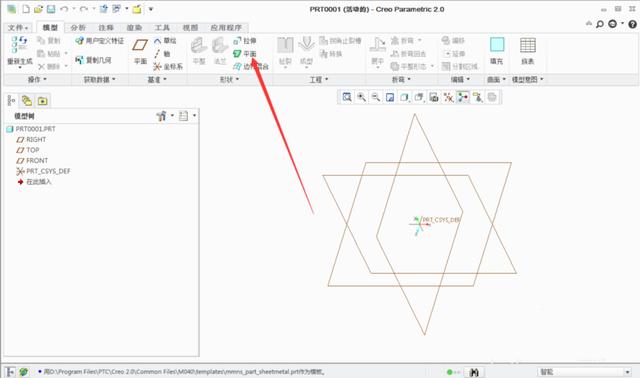The width and height of the screenshot is (640, 378).
Task: Open View Manager in the graphics toolbar
Action: tap(434, 97)
